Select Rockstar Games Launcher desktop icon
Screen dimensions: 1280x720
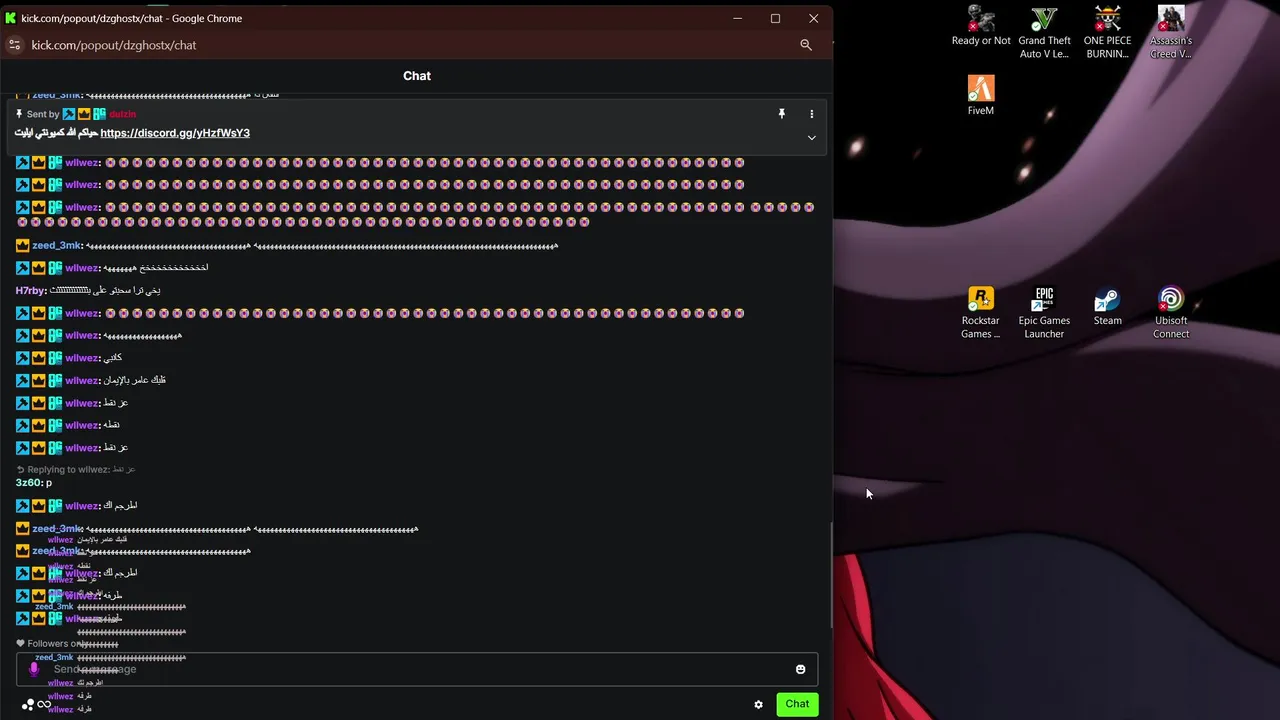[x=981, y=313]
